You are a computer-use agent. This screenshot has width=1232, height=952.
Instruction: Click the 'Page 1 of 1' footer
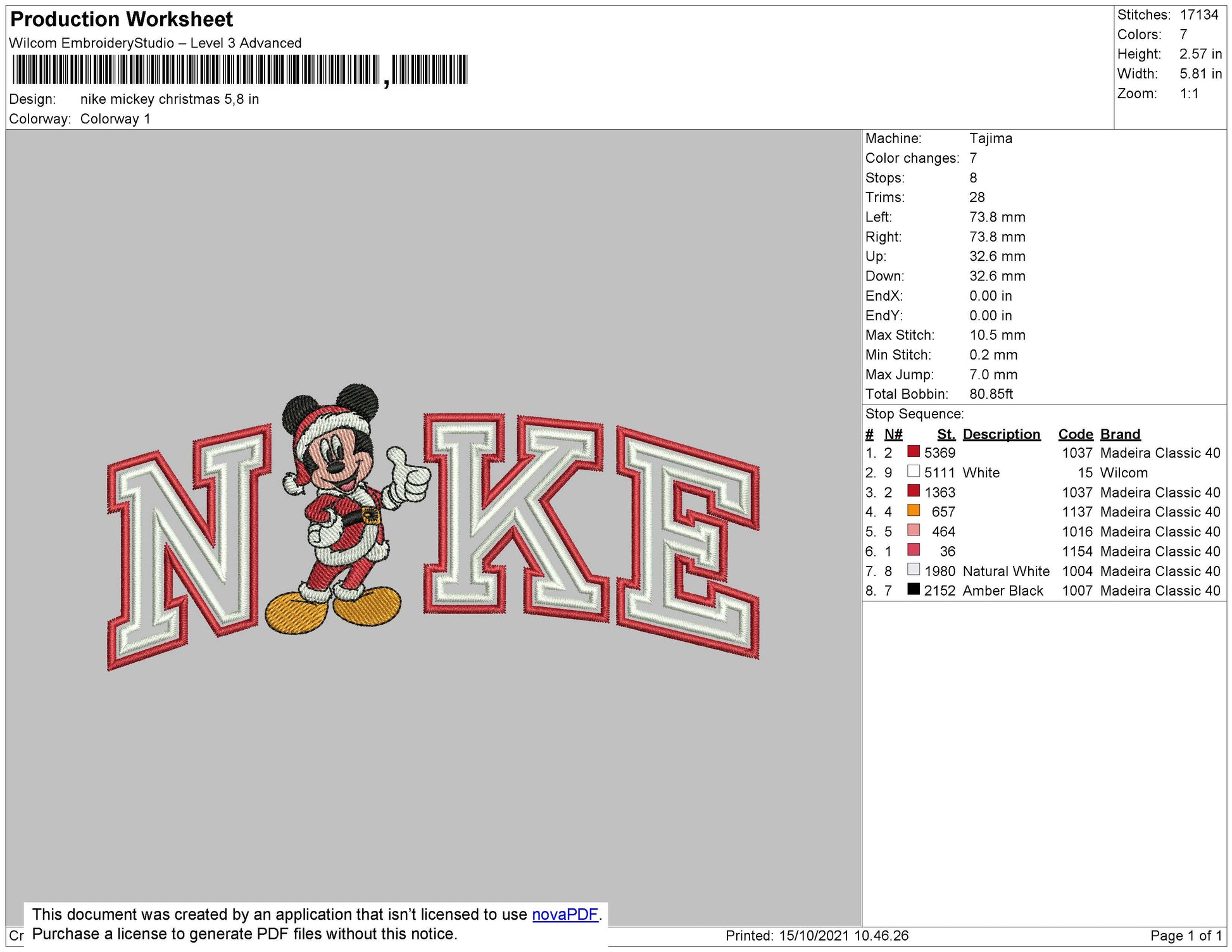(x=1186, y=935)
